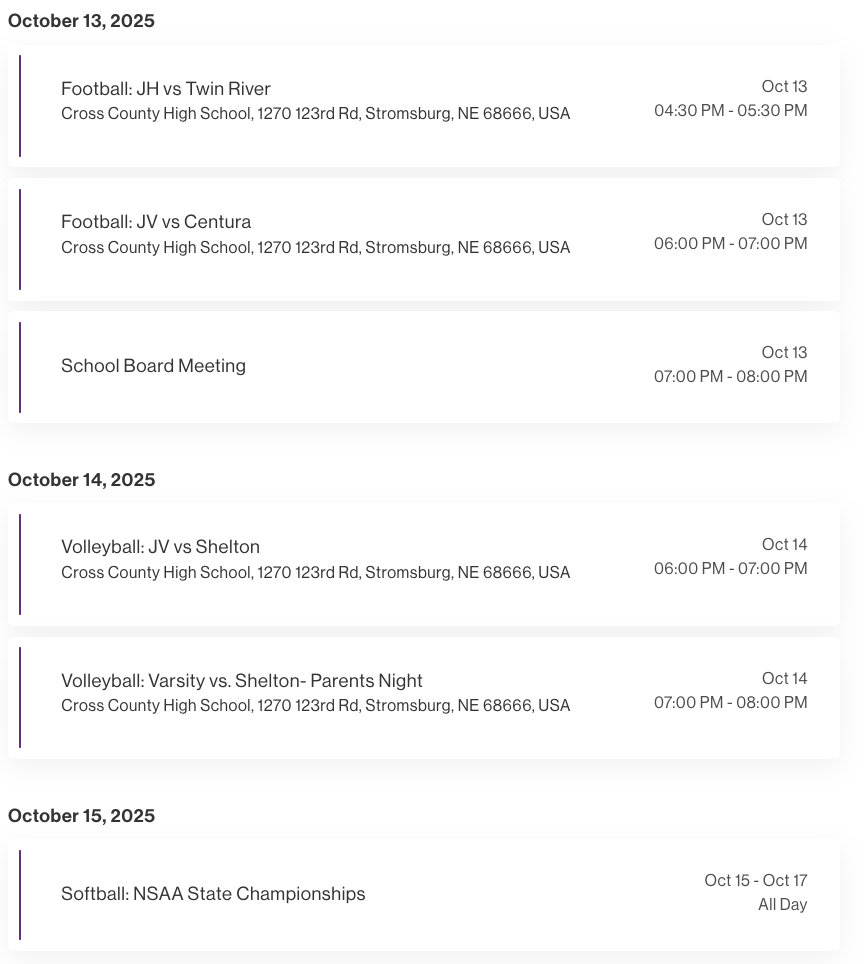The width and height of the screenshot is (866, 964).
Task: Click the October 13, 2025 date heading
Action: [81, 21]
